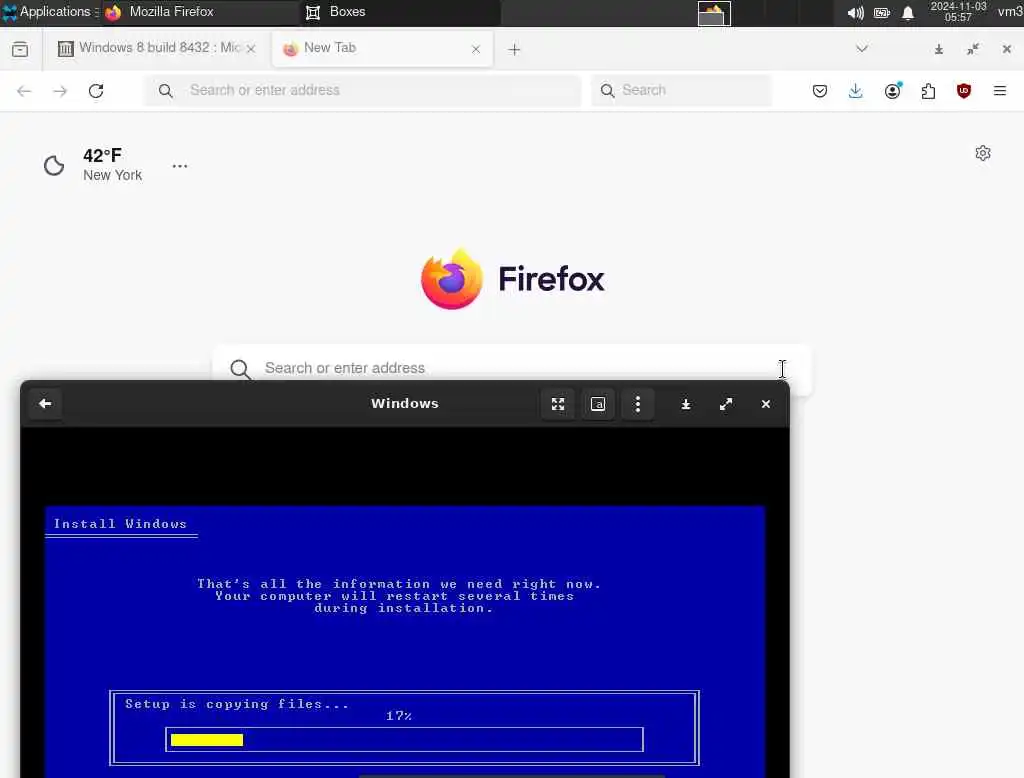Viewport: 1024px width, 778px height.
Task: Switch to Mozilla Firefox taskbar entry
Action: 200,12
